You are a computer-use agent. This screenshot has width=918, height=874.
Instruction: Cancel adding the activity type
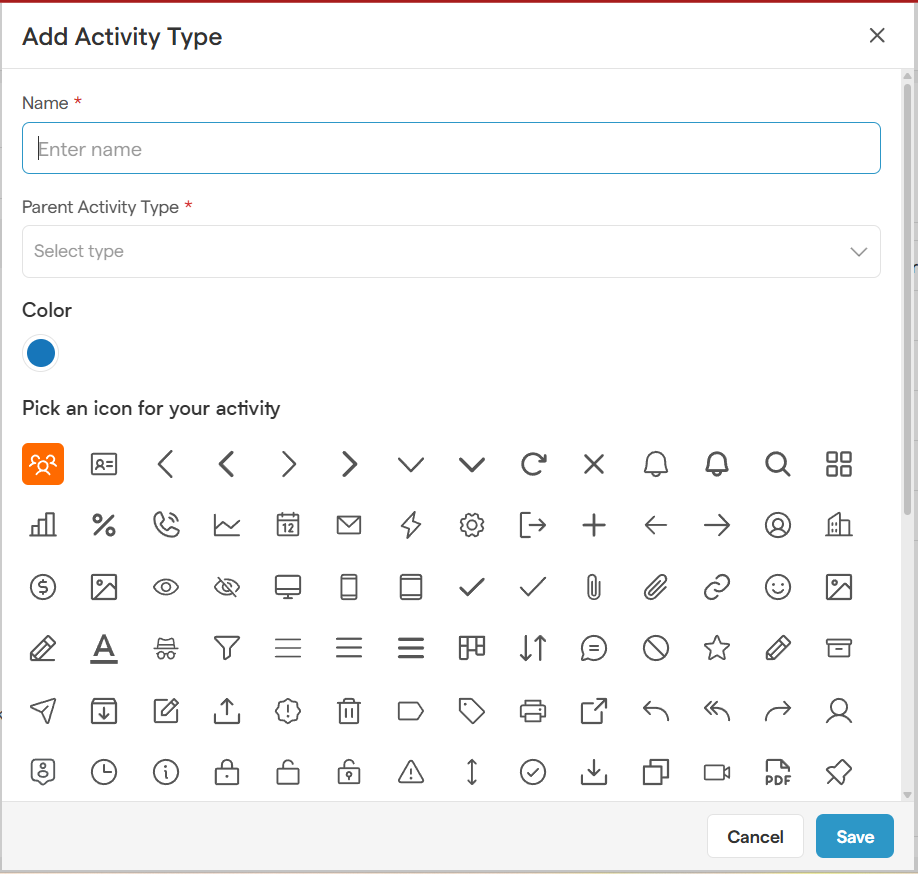pyautogui.click(x=755, y=837)
